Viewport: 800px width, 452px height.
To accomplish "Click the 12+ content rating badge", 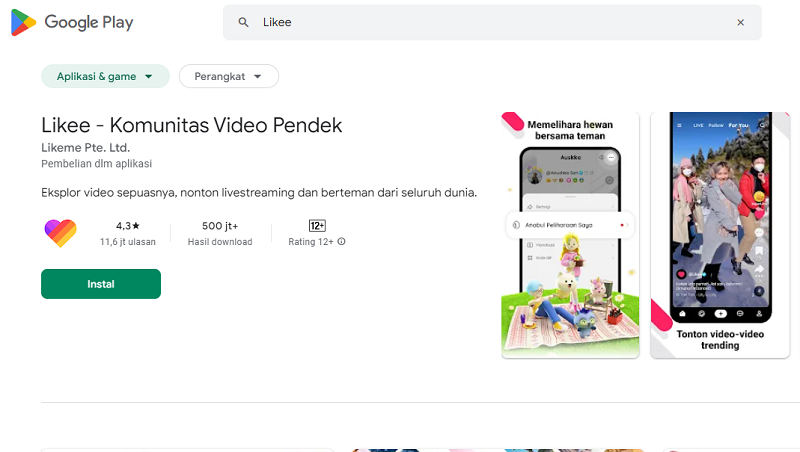I will [x=317, y=225].
